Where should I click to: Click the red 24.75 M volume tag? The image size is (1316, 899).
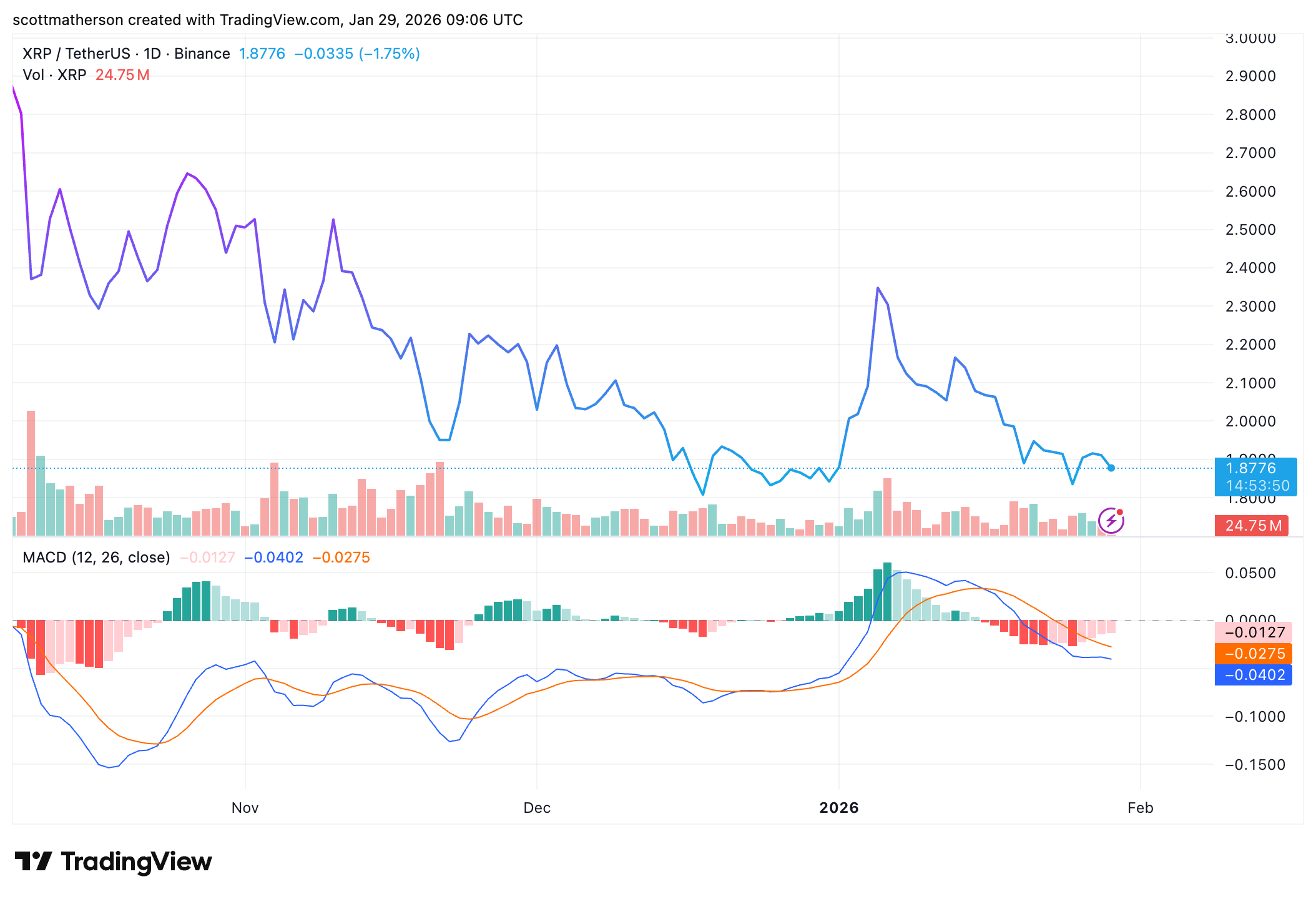click(x=1250, y=526)
